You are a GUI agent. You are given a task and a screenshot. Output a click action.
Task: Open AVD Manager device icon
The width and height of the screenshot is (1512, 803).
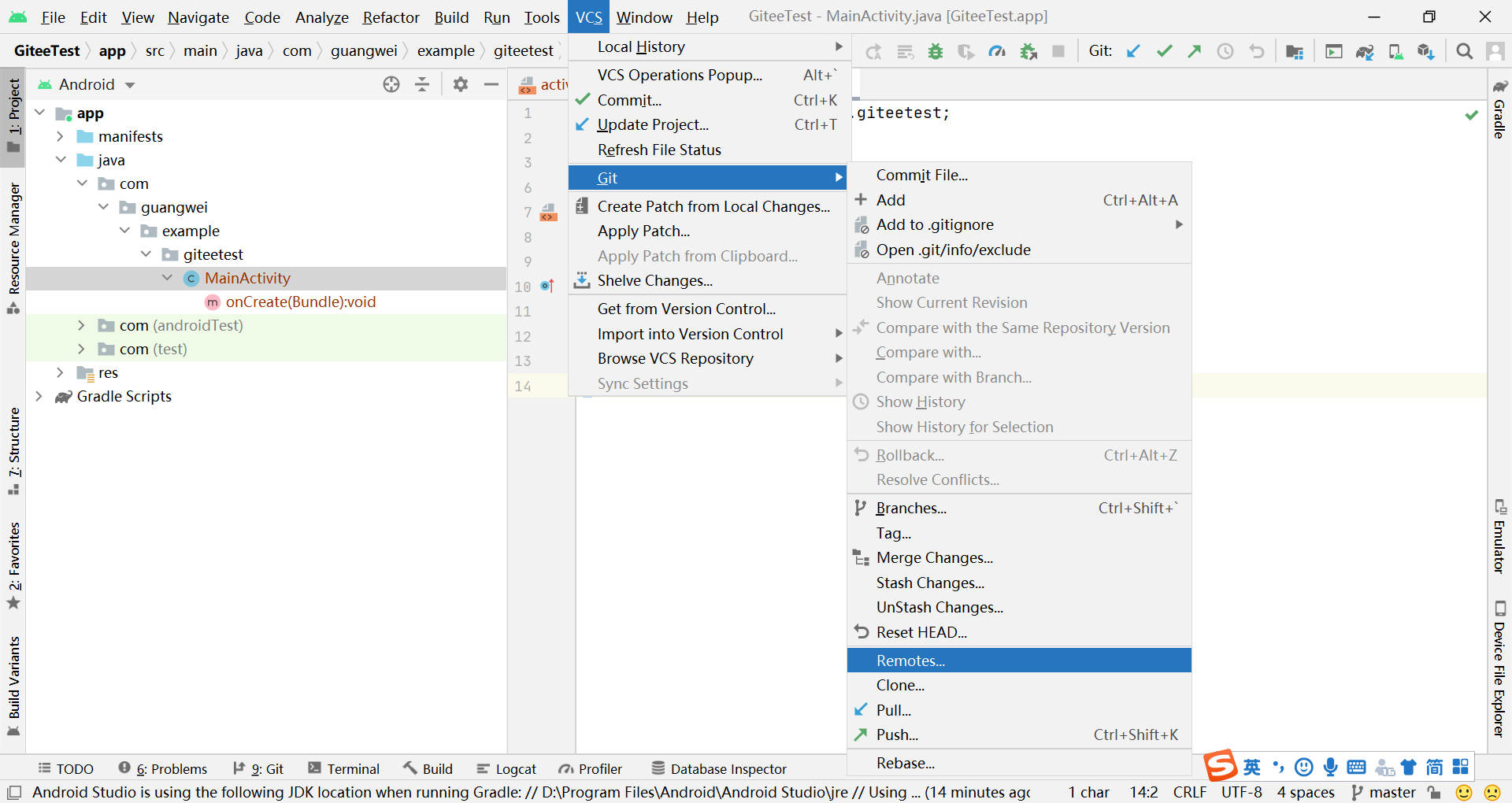point(1395,51)
